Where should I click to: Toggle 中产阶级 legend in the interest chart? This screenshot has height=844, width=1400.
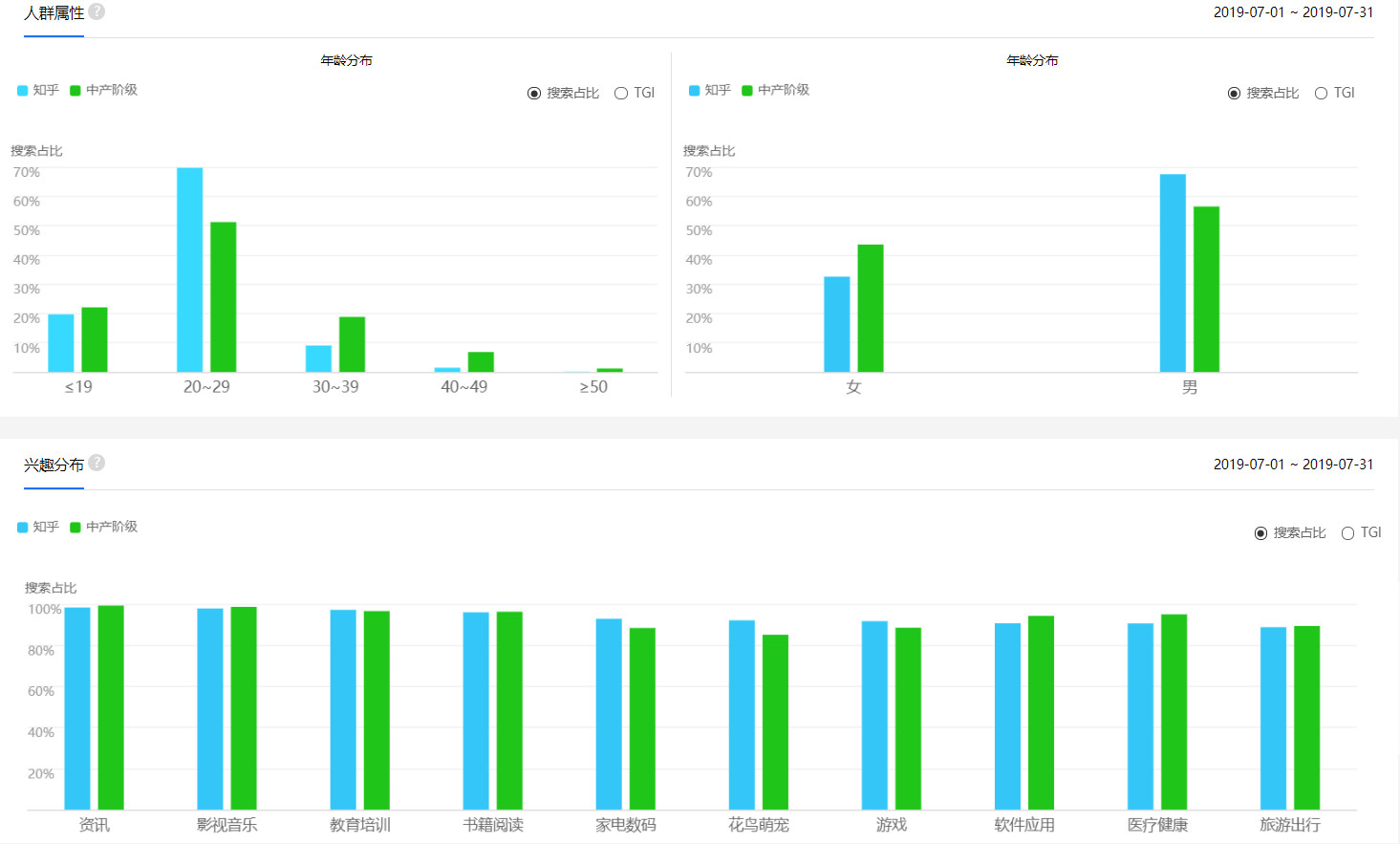coord(103,527)
